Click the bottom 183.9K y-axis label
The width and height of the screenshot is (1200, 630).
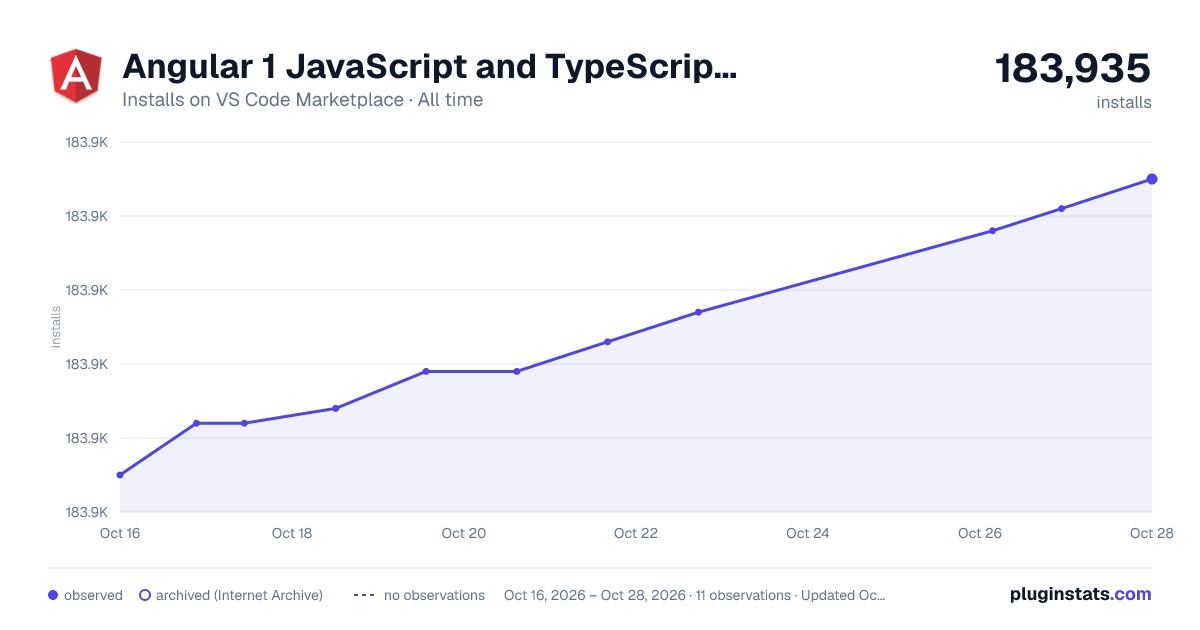pyautogui.click(x=87, y=512)
